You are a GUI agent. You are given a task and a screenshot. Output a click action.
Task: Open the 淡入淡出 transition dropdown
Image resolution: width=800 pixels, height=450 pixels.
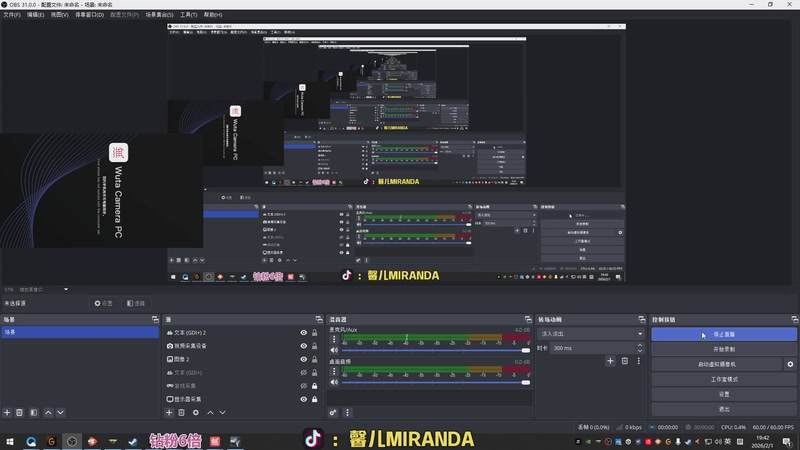pyautogui.click(x=591, y=334)
